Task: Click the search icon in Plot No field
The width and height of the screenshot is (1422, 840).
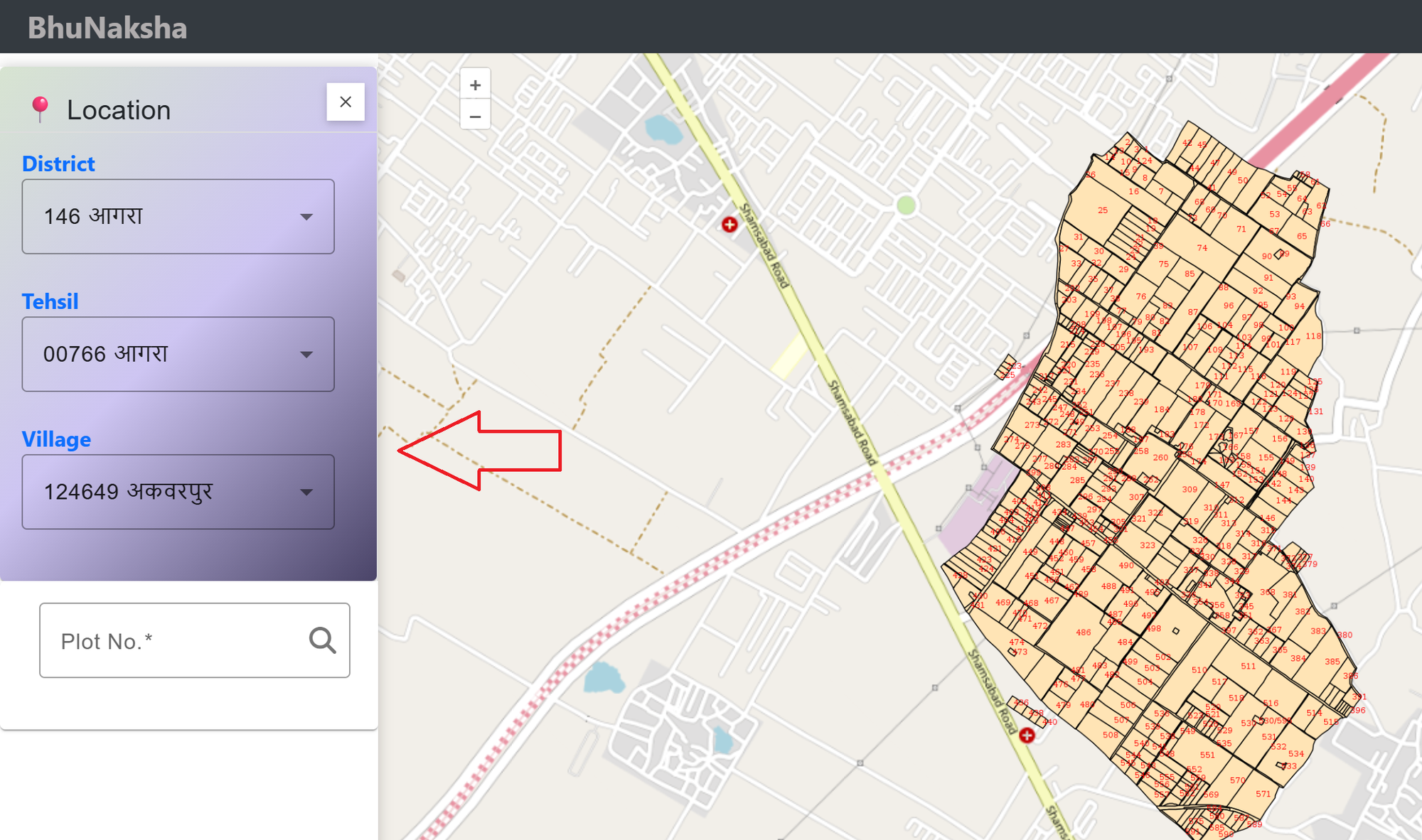Action: pyautogui.click(x=324, y=640)
